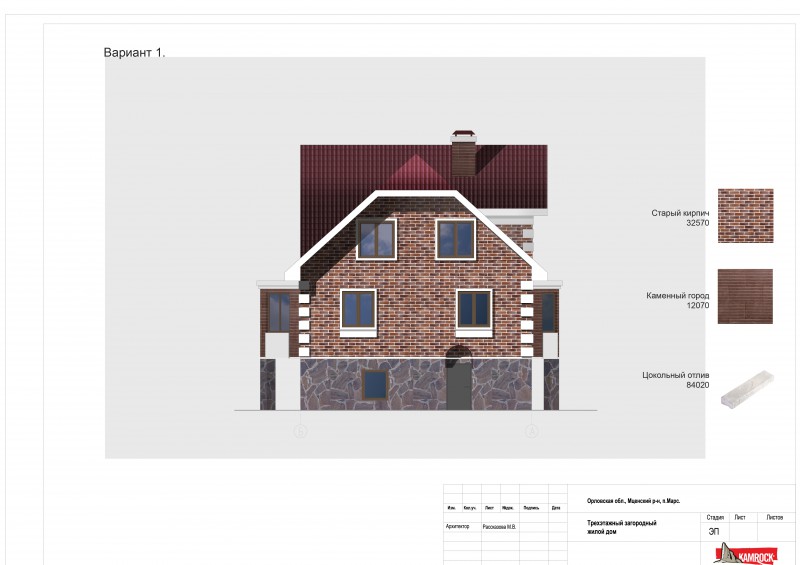Select the 'Каменный город 12070' texture swatch
The height and width of the screenshot is (565, 800).
coord(745,297)
